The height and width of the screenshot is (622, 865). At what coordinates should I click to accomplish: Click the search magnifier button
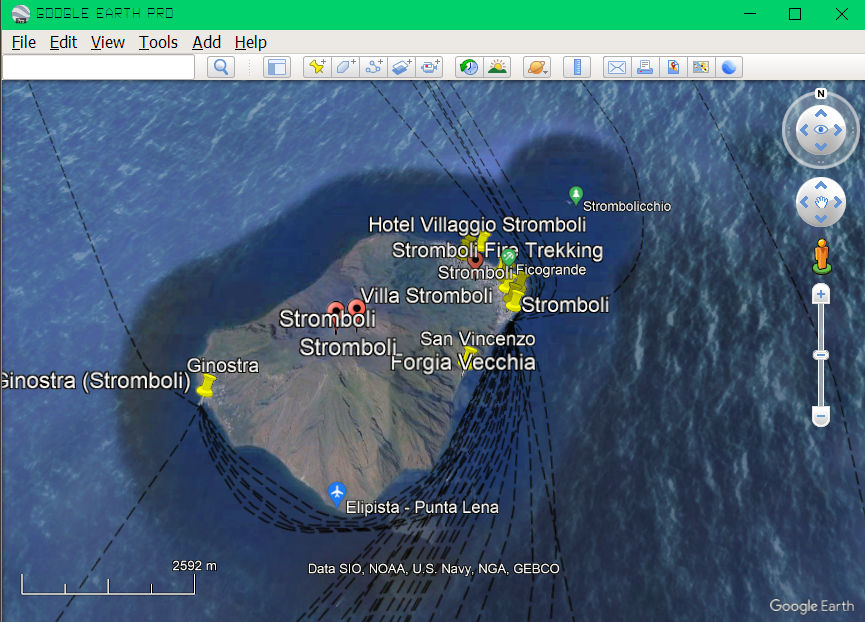pos(221,67)
